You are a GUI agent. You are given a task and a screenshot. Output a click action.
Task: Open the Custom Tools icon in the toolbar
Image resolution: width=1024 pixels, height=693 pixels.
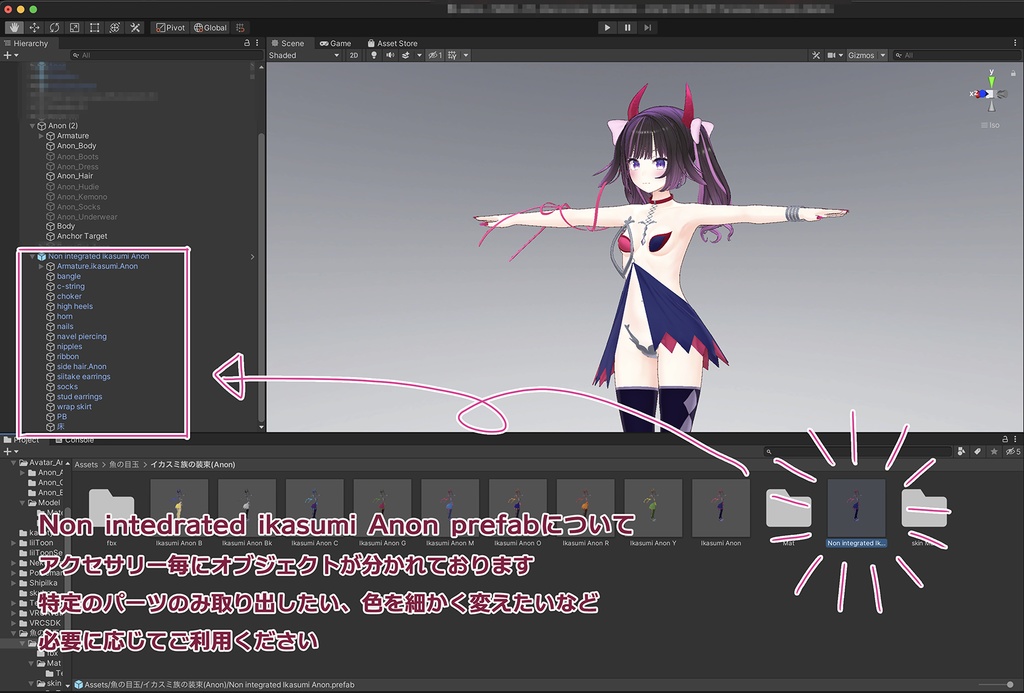134,28
